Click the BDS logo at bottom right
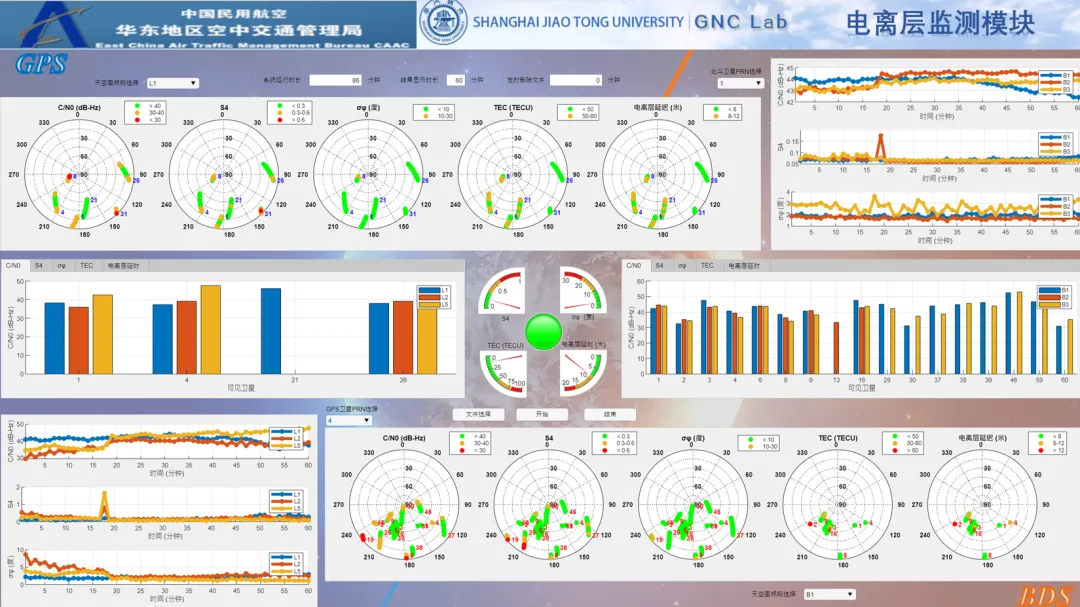Image resolution: width=1080 pixels, height=607 pixels. coord(1045,596)
